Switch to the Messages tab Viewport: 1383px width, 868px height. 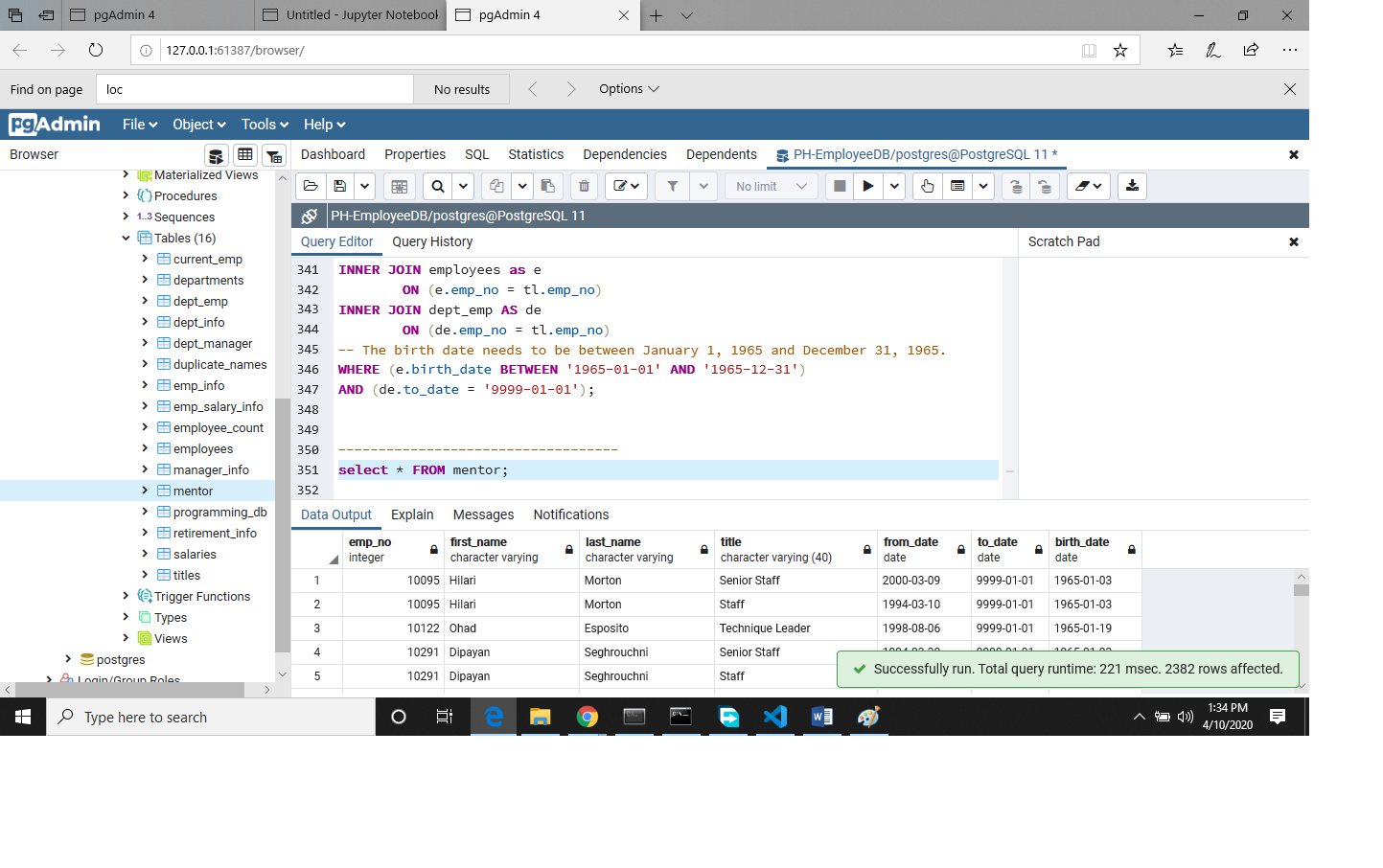483,514
